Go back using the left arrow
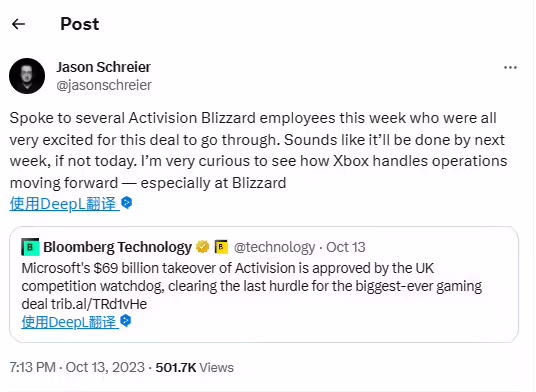This screenshot has width=536, height=392. [x=18, y=24]
